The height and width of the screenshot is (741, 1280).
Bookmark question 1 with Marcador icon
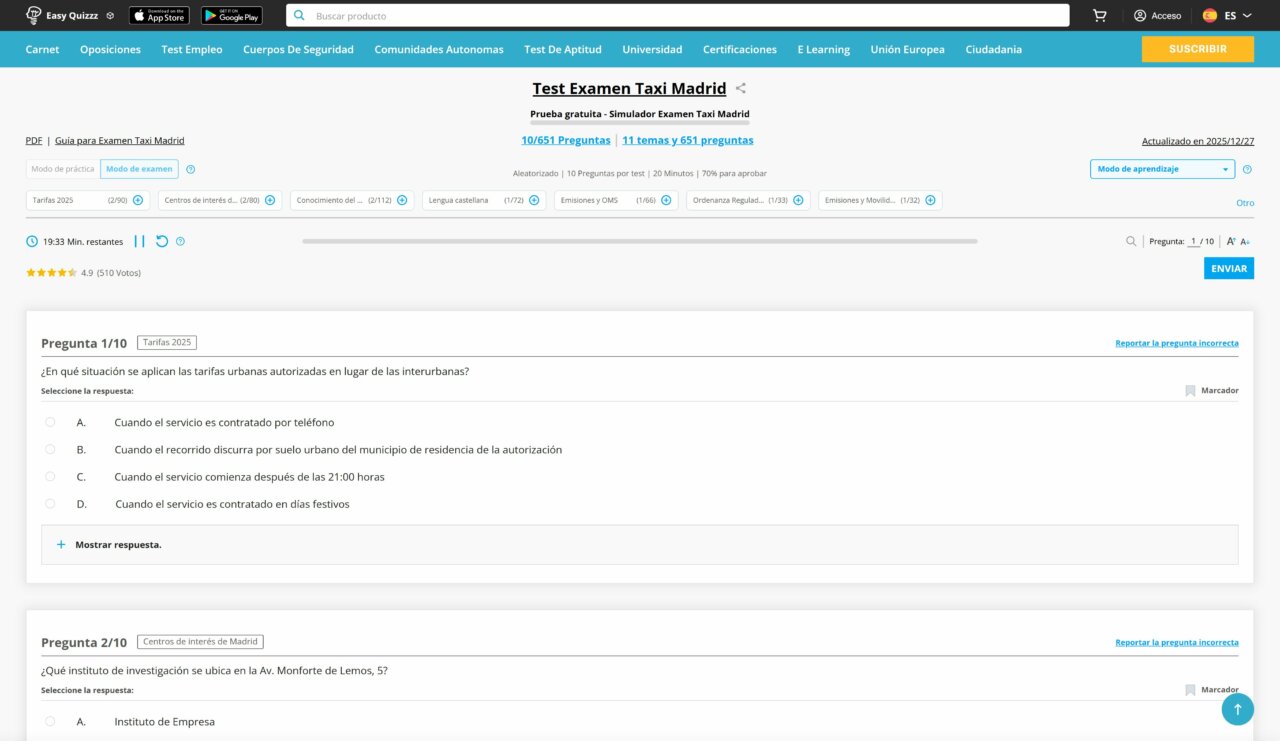pos(1190,391)
